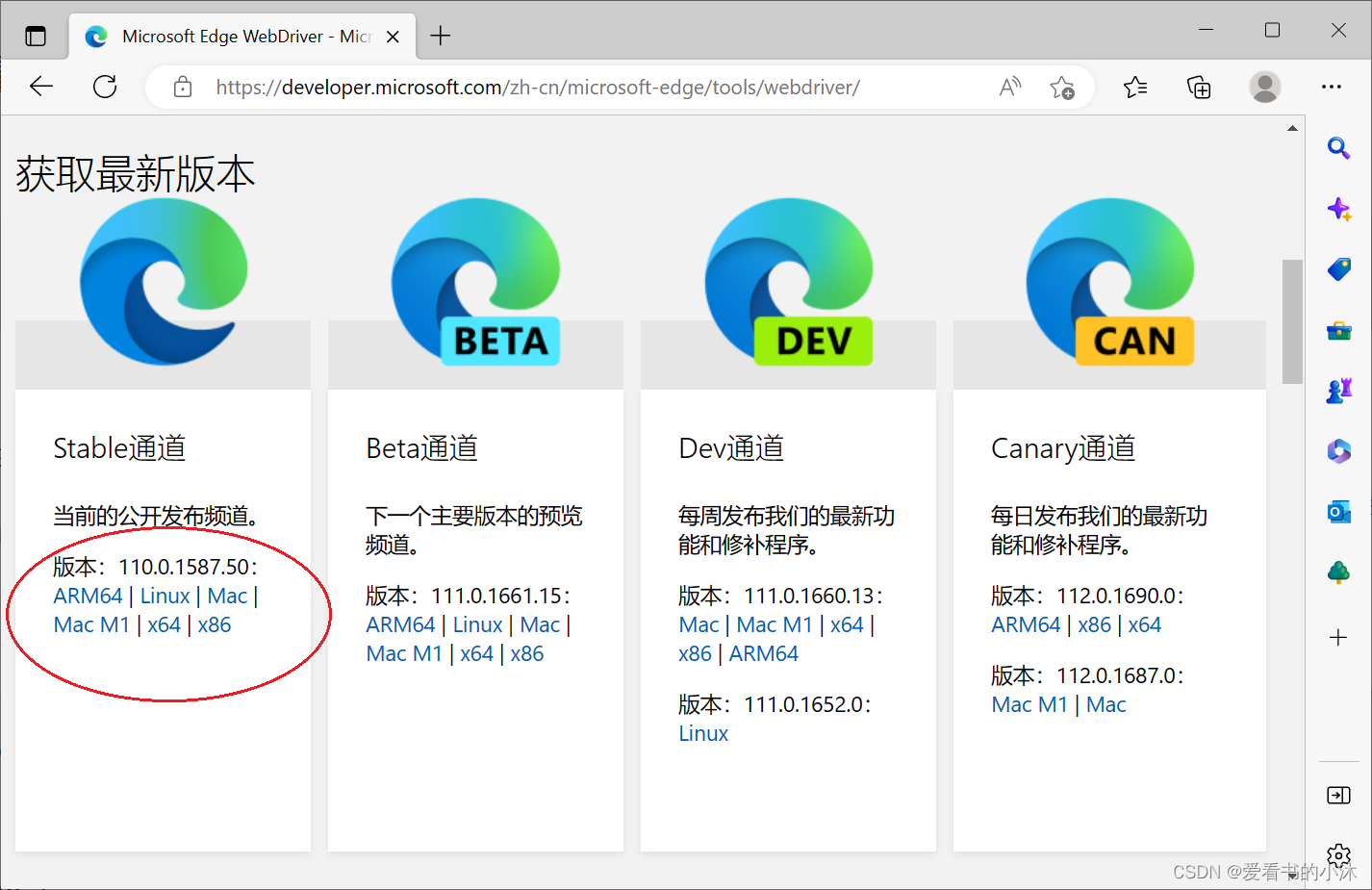Image resolution: width=1372 pixels, height=890 pixels.
Task: Click the Canary通道 heading
Action: [1063, 448]
